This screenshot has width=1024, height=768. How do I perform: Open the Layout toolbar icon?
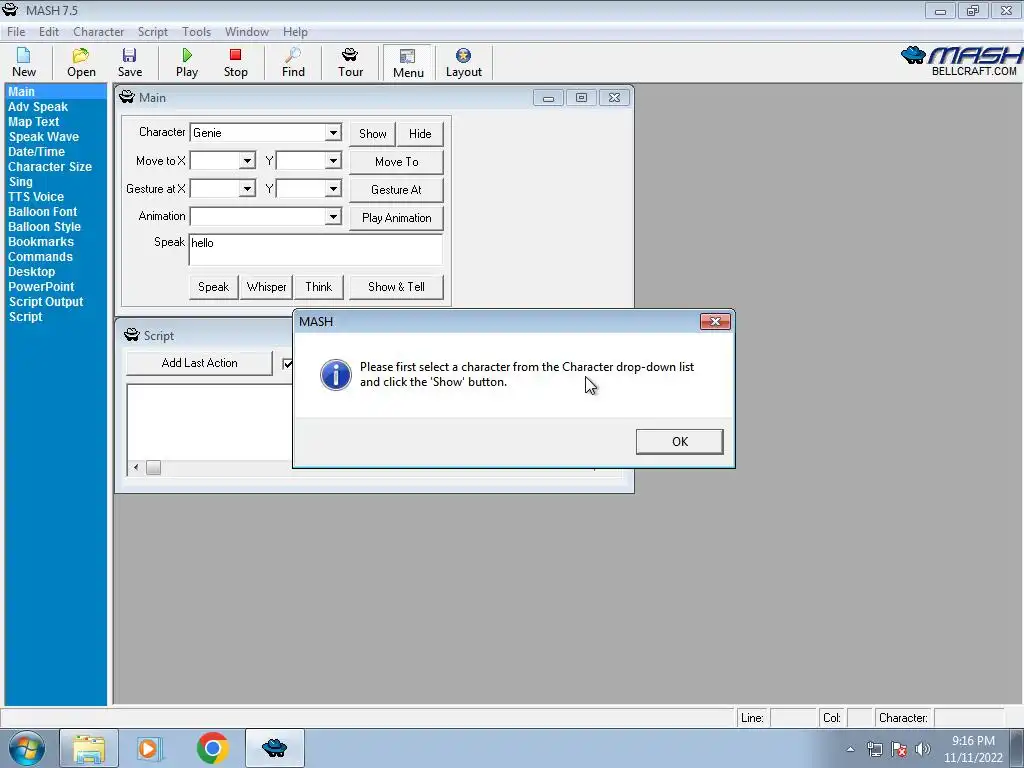464,63
